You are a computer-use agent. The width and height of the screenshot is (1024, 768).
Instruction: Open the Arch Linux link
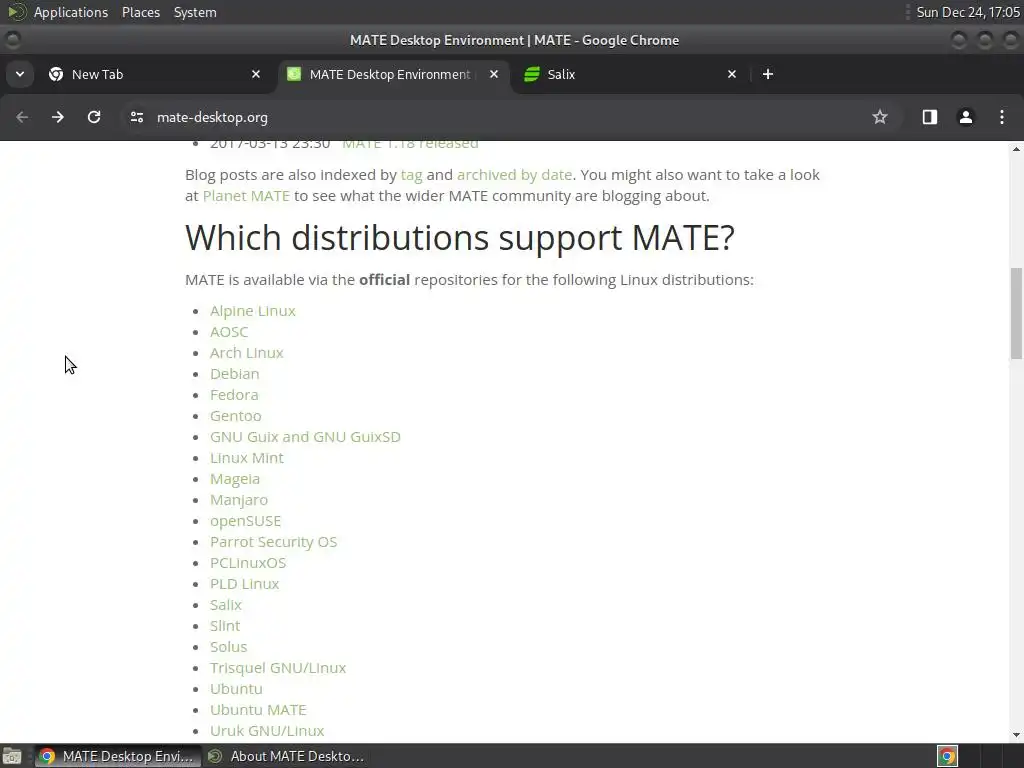click(x=247, y=353)
